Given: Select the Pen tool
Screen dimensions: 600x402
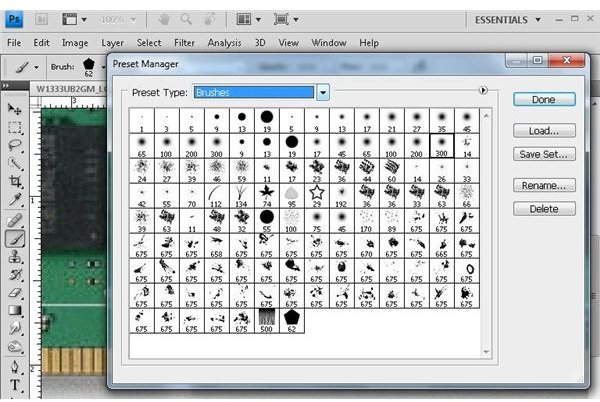Looking at the screenshot, I should pyautogui.click(x=15, y=367).
